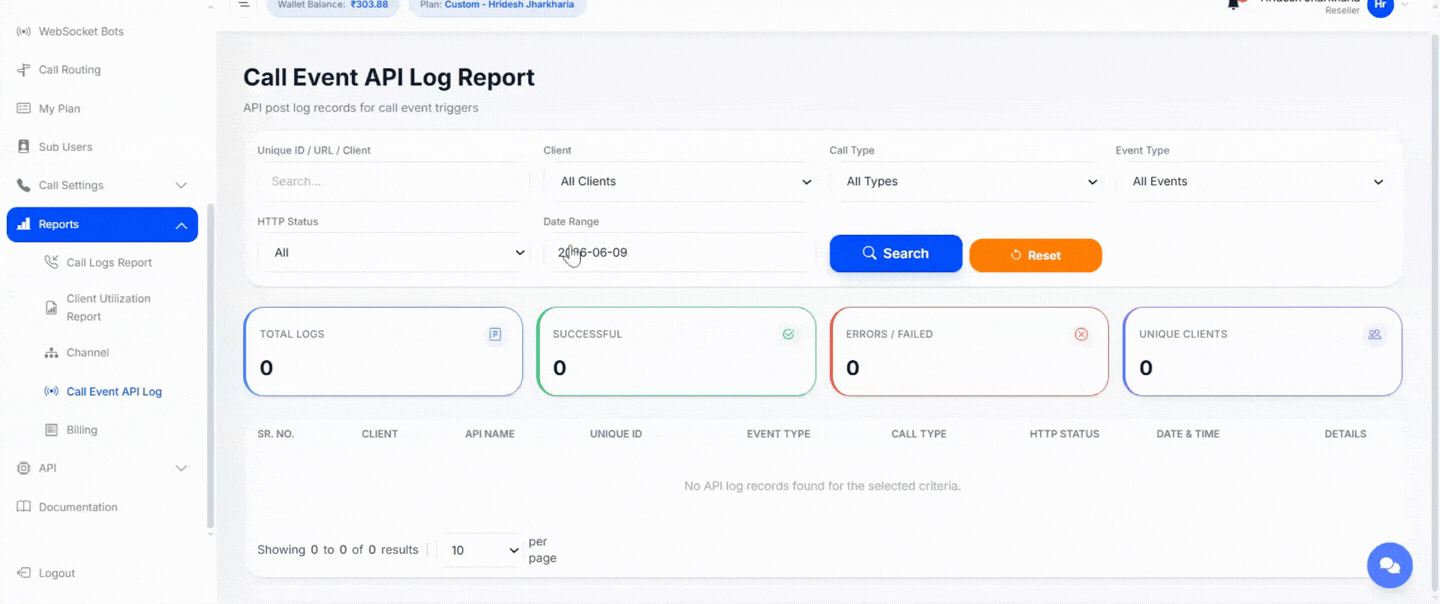Click the Reports bar chart icon
This screenshot has width=1440, height=604.
[x=24, y=224]
